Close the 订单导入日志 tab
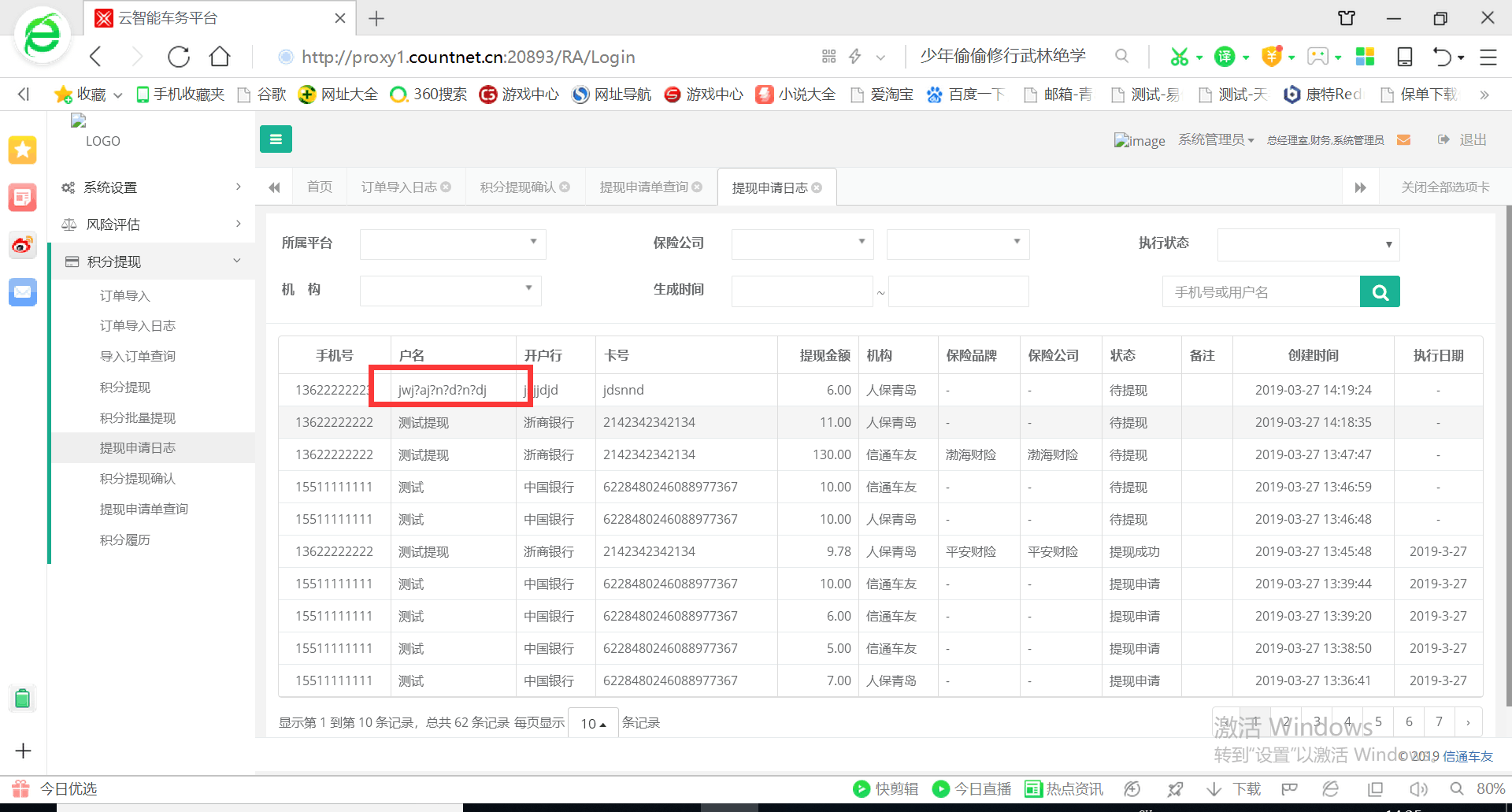The height and width of the screenshot is (812, 1512). coord(446,187)
